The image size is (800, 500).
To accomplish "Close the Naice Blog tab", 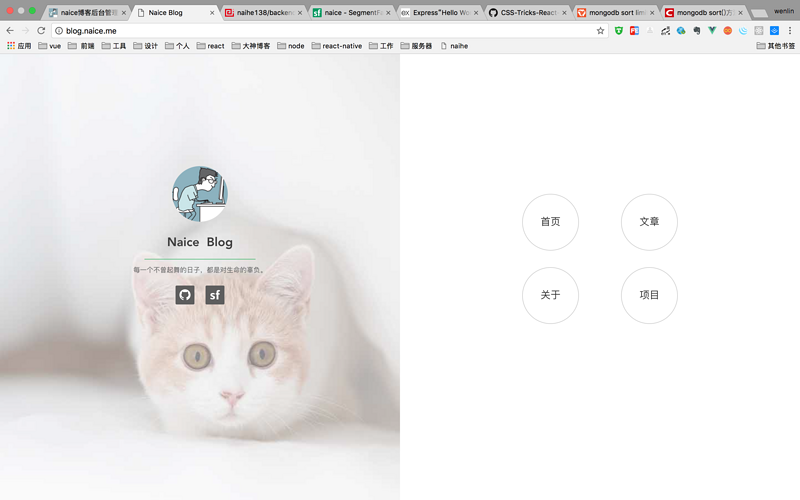I will point(212,13).
